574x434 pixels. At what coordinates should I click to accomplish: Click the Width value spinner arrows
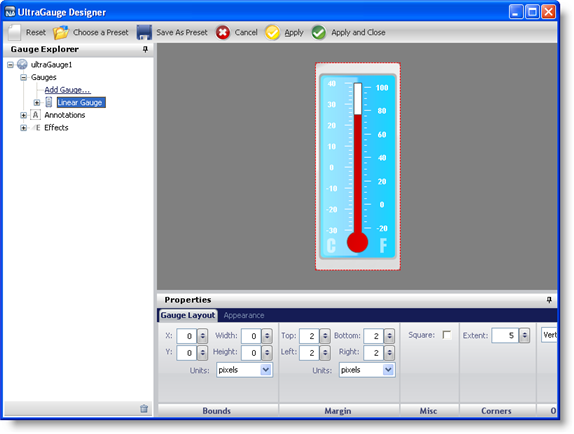(x=267, y=336)
